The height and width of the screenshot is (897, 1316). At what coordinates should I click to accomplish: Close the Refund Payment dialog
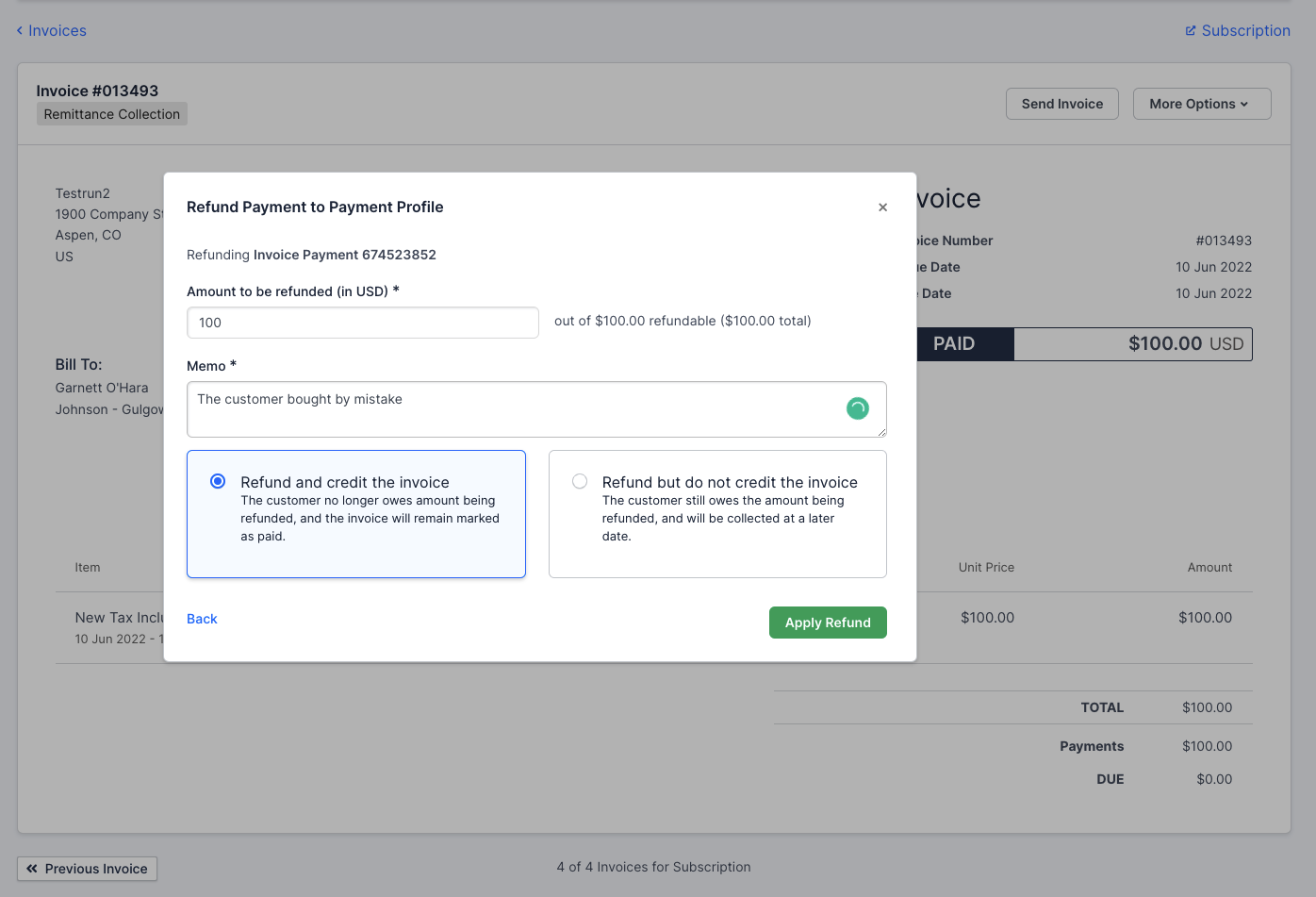tap(882, 208)
